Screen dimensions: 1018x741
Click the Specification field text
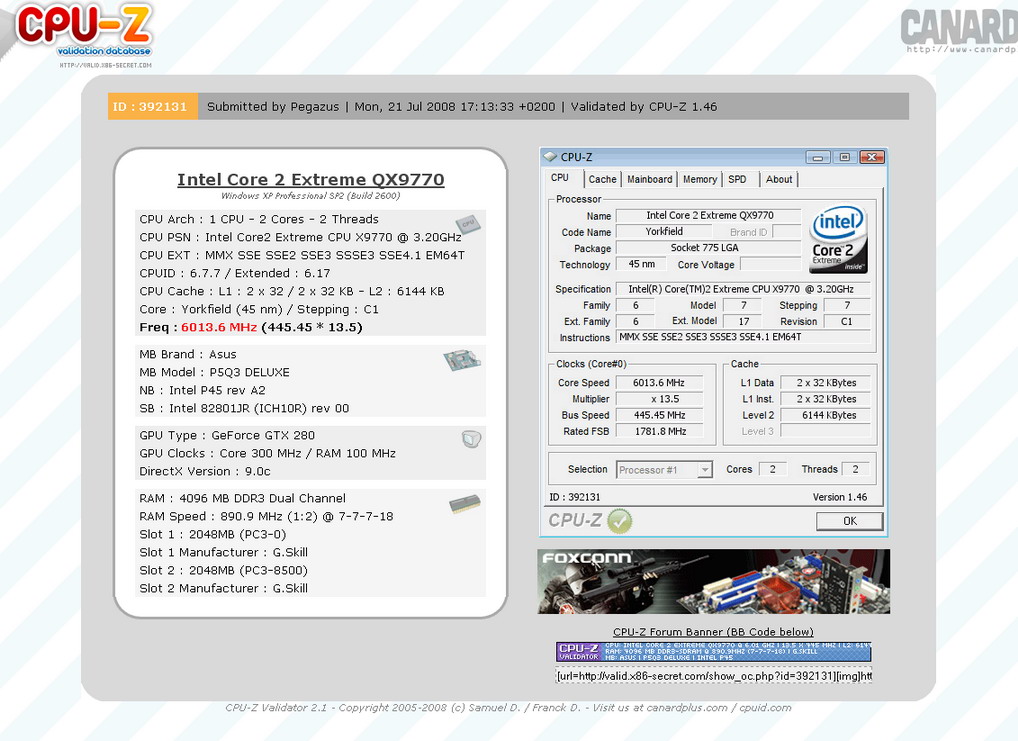pyautogui.click(x=743, y=289)
